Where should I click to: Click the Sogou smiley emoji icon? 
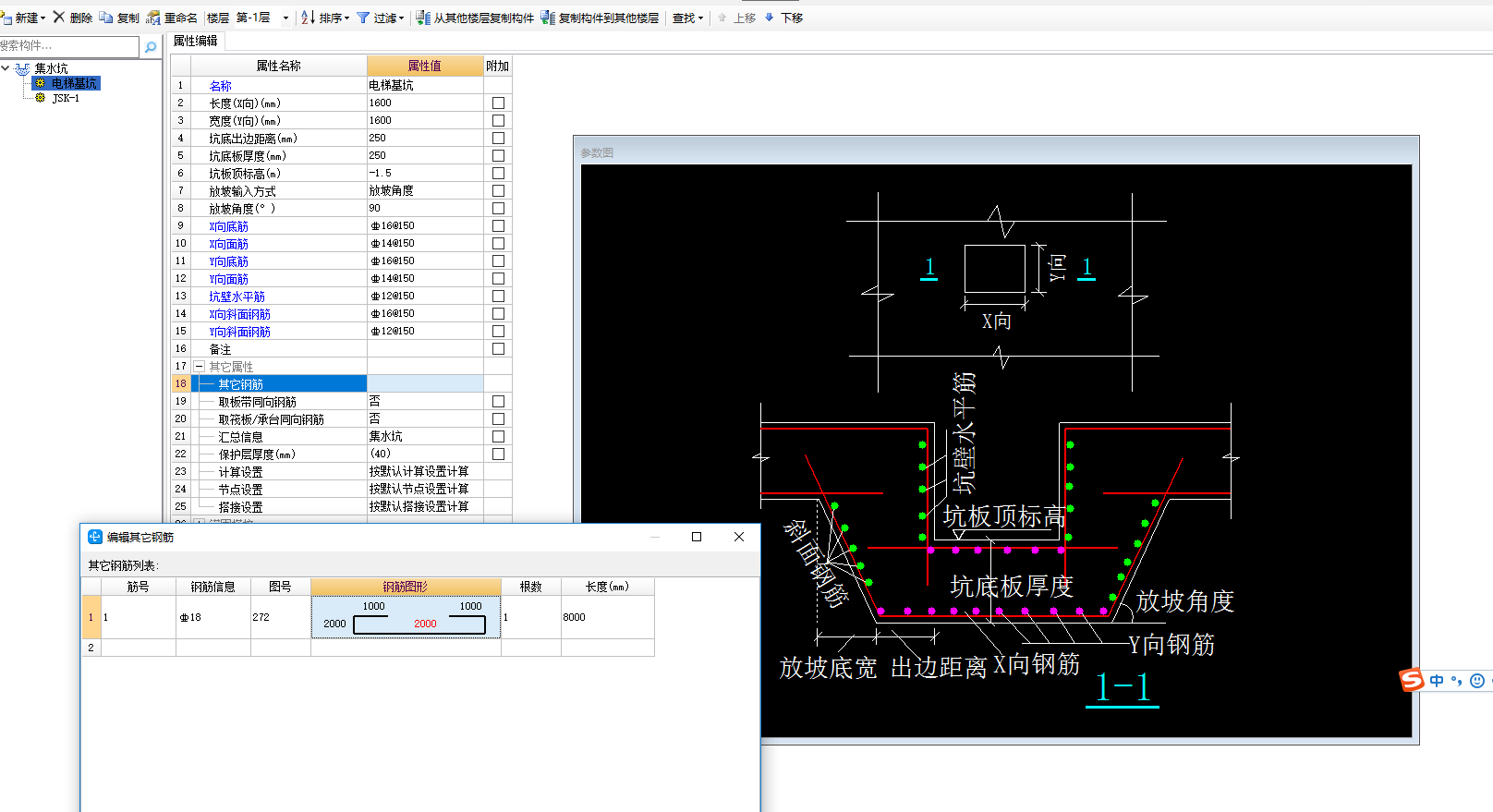1477,681
